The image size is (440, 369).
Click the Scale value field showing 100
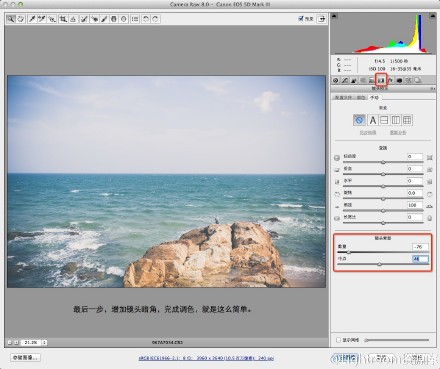coord(415,205)
